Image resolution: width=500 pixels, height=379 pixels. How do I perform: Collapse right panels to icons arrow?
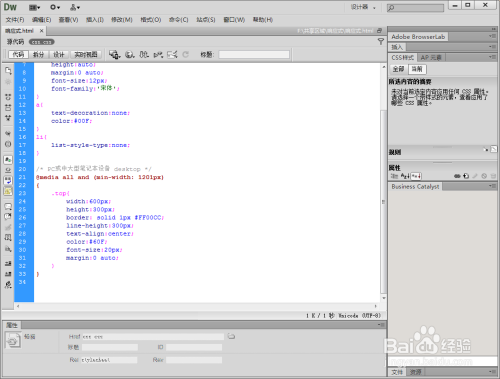tap(493, 29)
